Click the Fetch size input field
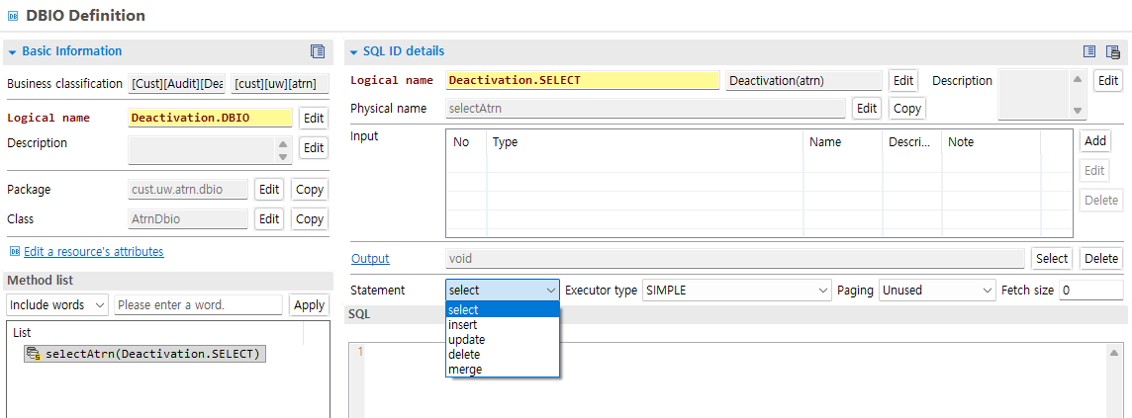The image size is (1132, 418). 1090,290
